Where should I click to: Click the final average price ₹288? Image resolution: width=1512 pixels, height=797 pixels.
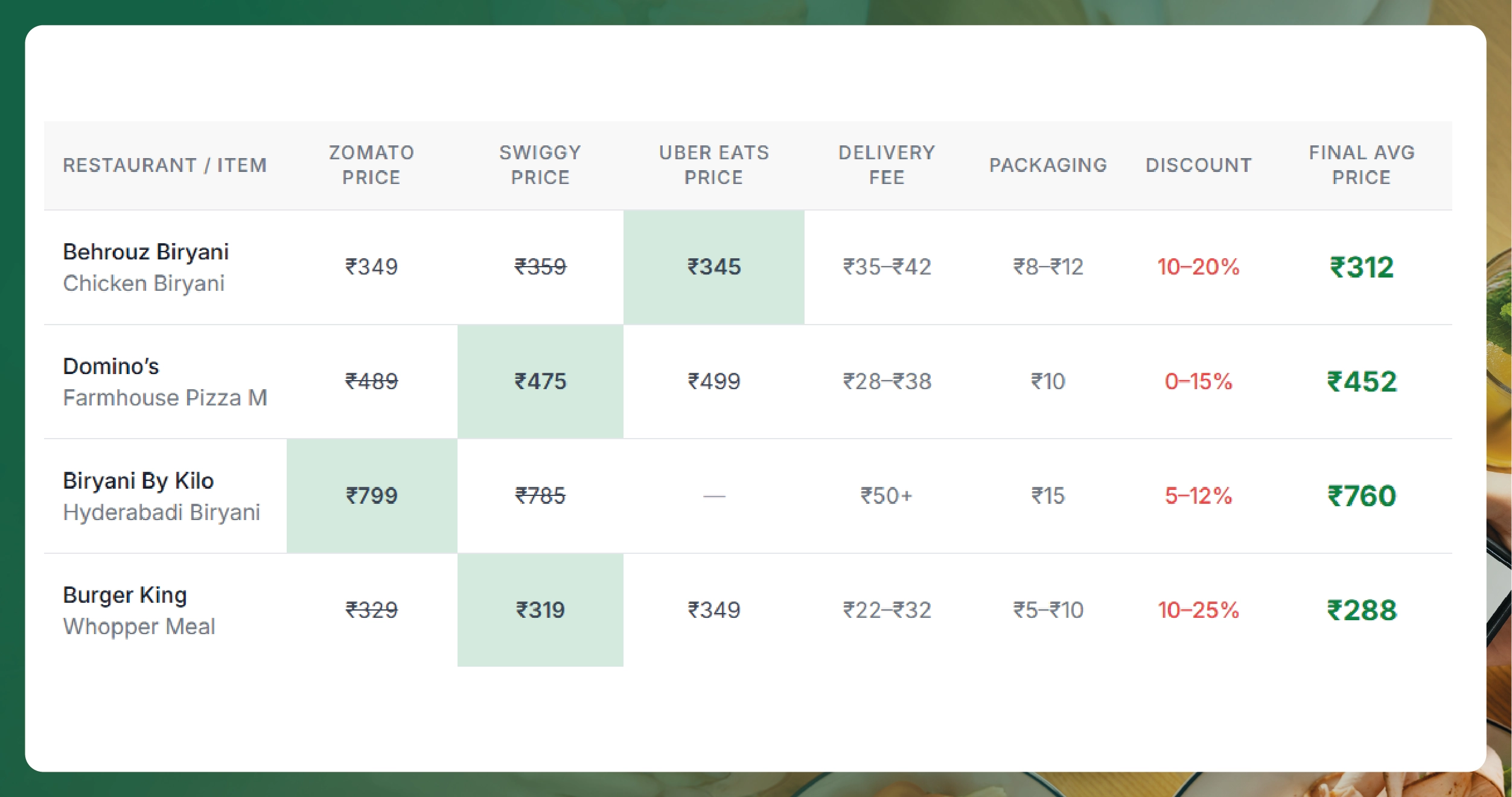(1362, 610)
